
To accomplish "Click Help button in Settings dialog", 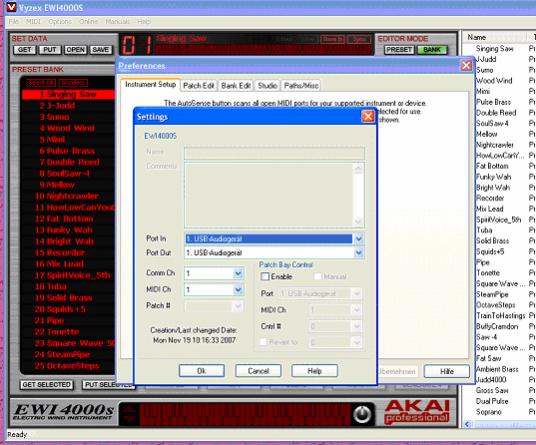I will coord(314,371).
